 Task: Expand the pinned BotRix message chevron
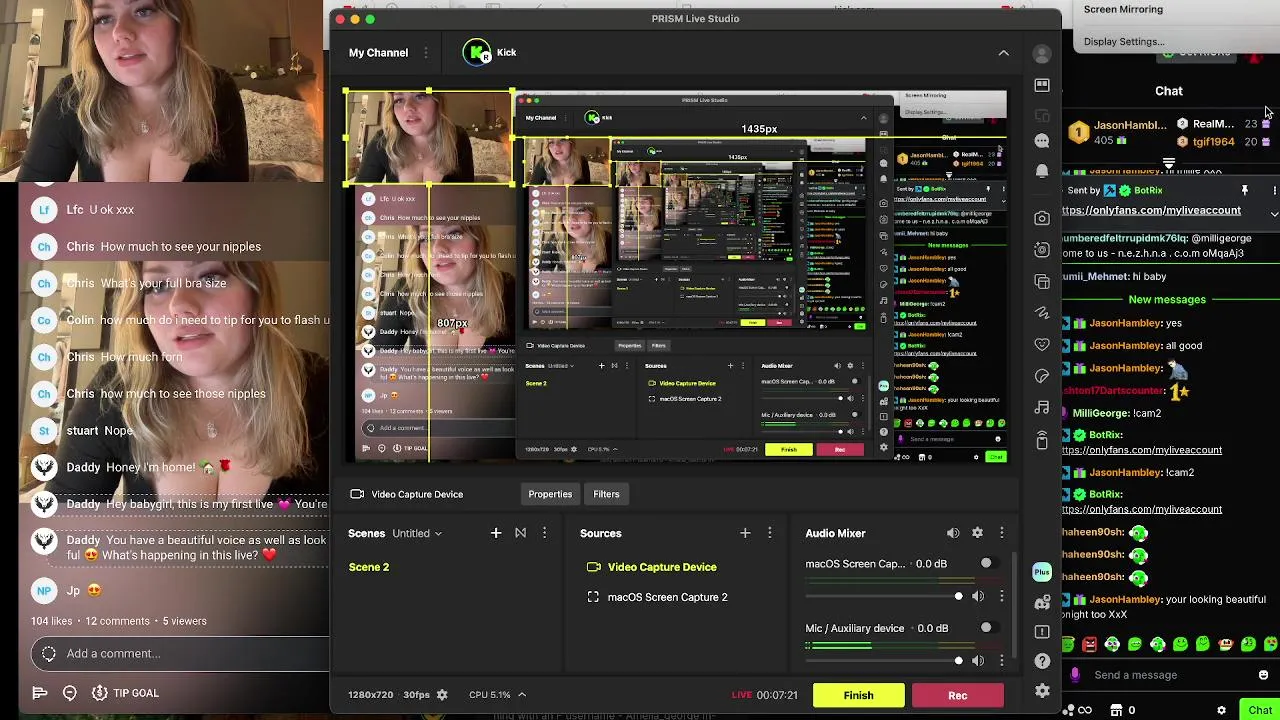[1273, 213]
